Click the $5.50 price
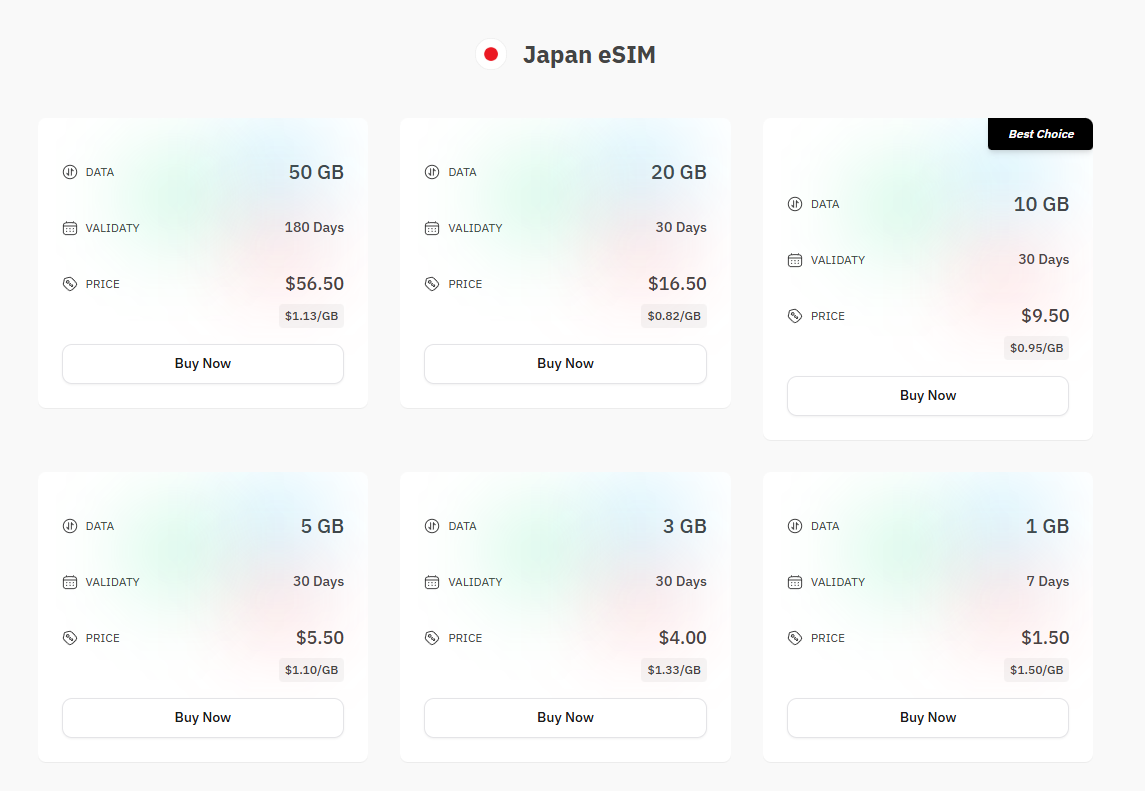 tap(320, 638)
